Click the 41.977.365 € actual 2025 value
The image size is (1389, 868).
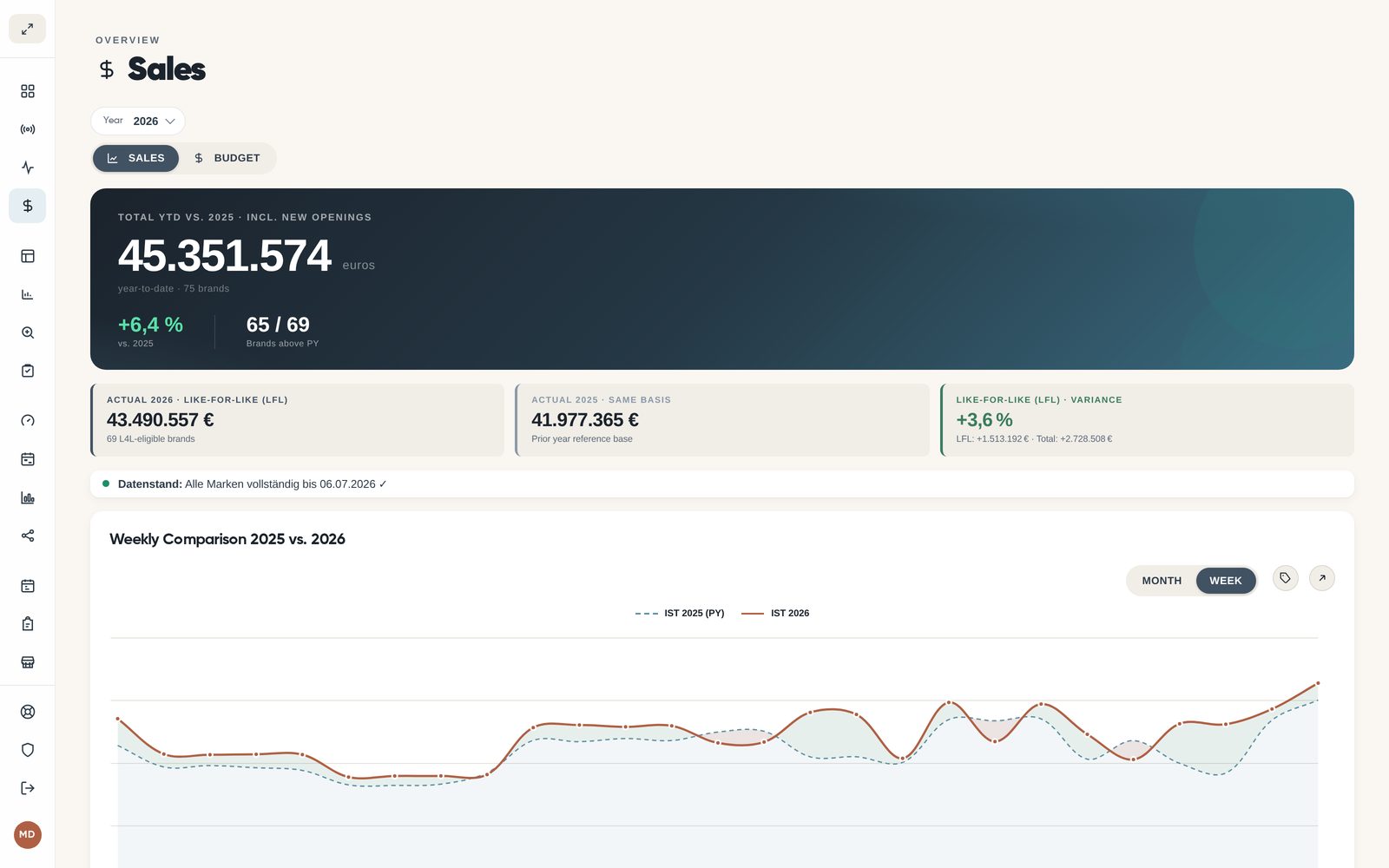point(585,420)
